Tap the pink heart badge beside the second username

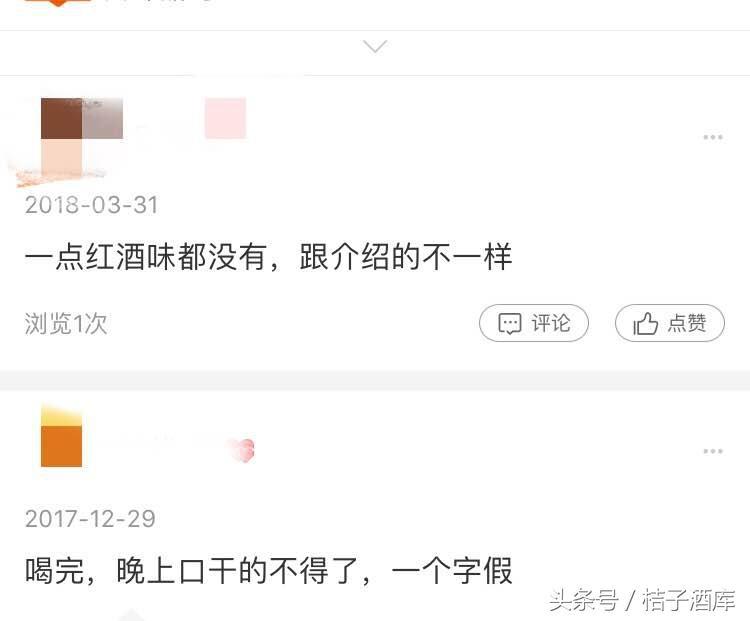pyautogui.click(x=243, y=451)
